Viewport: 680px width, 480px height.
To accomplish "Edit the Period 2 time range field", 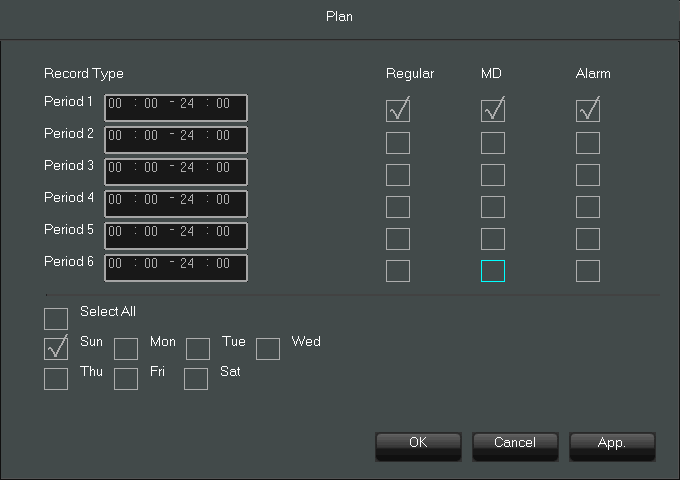I will pyautogui.click(x=176, y=140).
